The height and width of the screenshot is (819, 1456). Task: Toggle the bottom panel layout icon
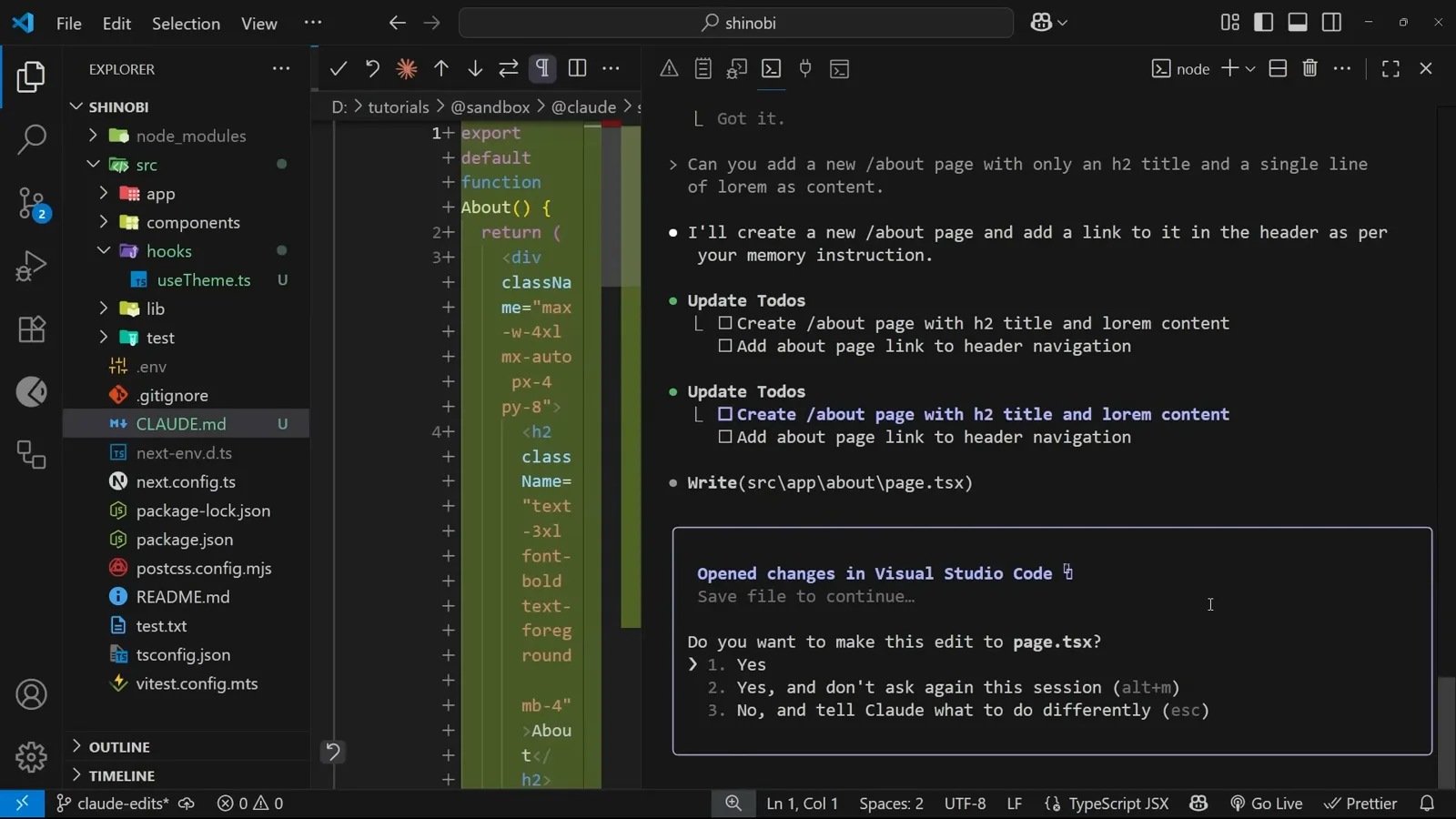(x=1298, y=23)
